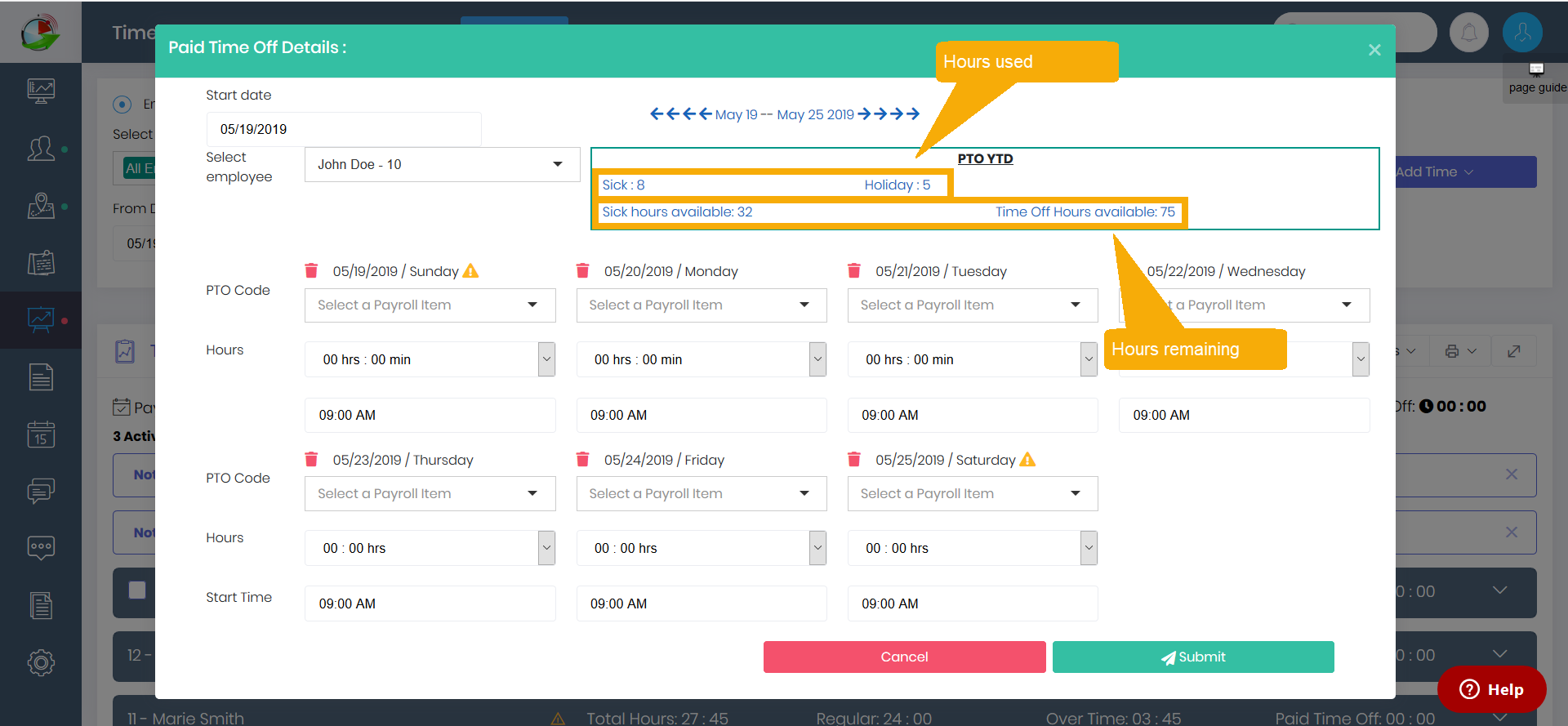Select the radio button in the background Time page
Screen dimensions: 1568x726
(x=122, y=104)
